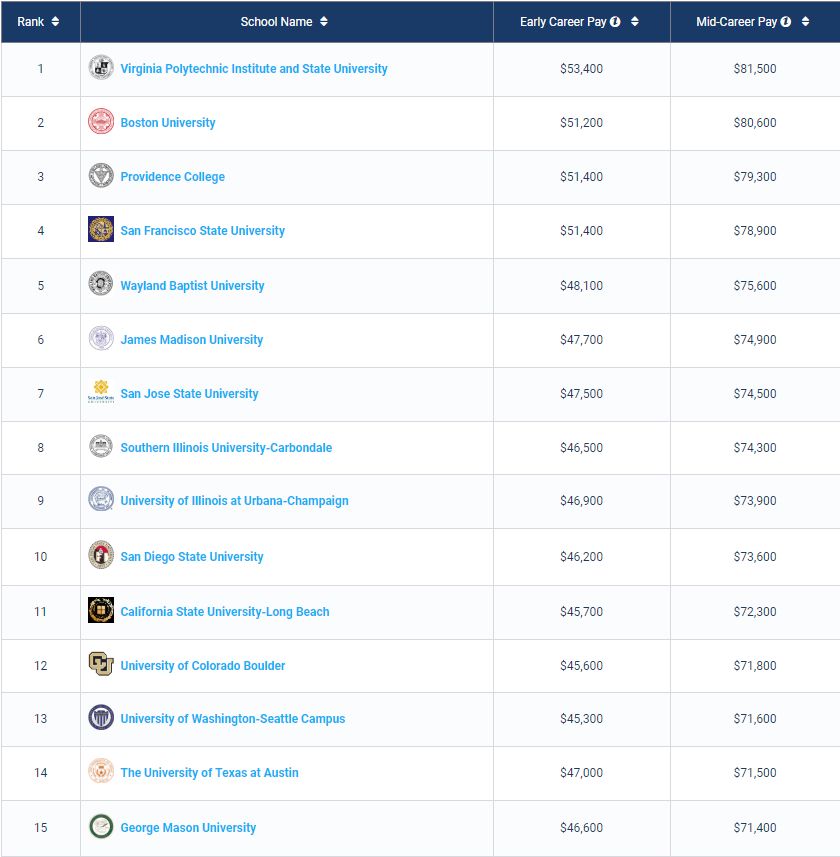Image resolution: width=840 pixels, height=857 pixels.
Task: Click University of Washington-Seattle seal
Action: point(101,717)
